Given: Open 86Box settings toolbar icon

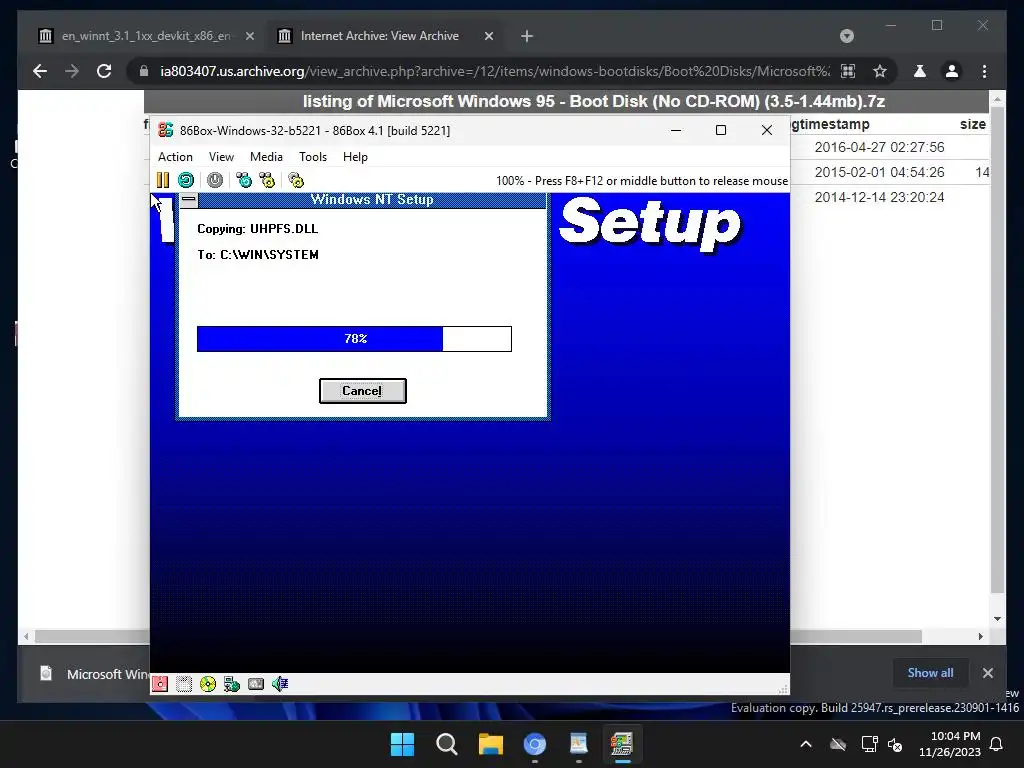Looking at the screenshot, I should click(296, 180).
